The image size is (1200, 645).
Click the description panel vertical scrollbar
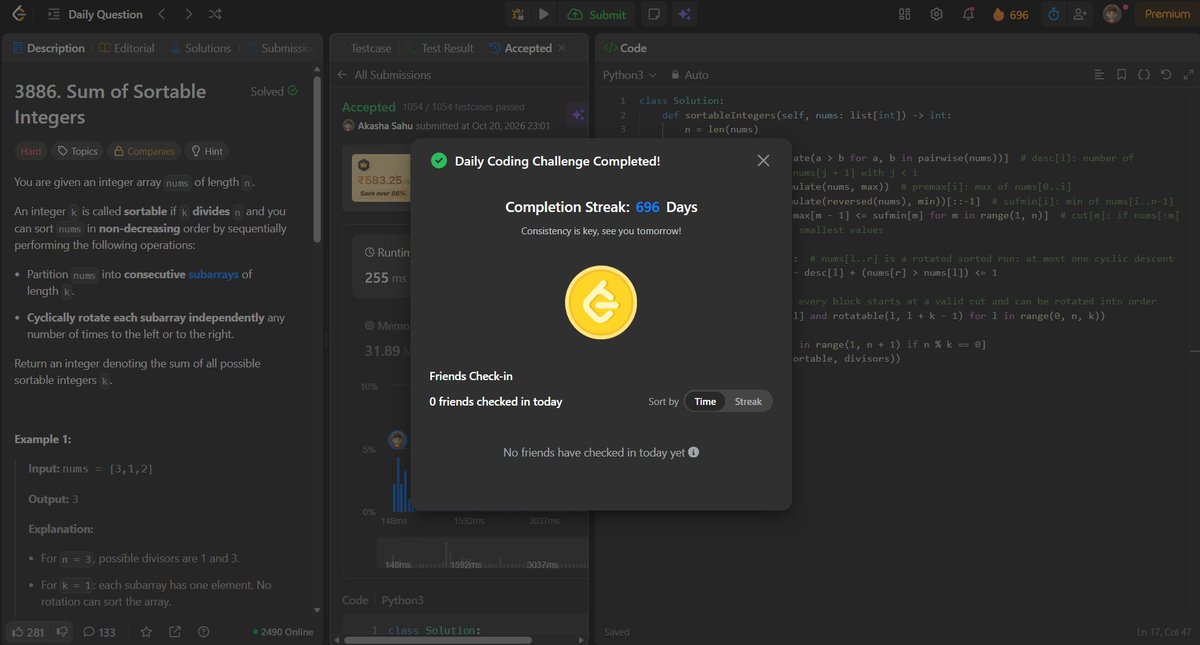point(318,160)
